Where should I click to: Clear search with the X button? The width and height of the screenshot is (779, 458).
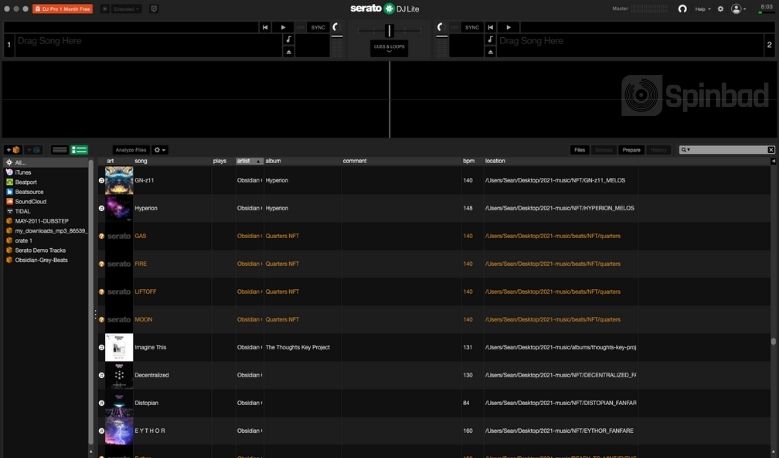coord(771,150)
